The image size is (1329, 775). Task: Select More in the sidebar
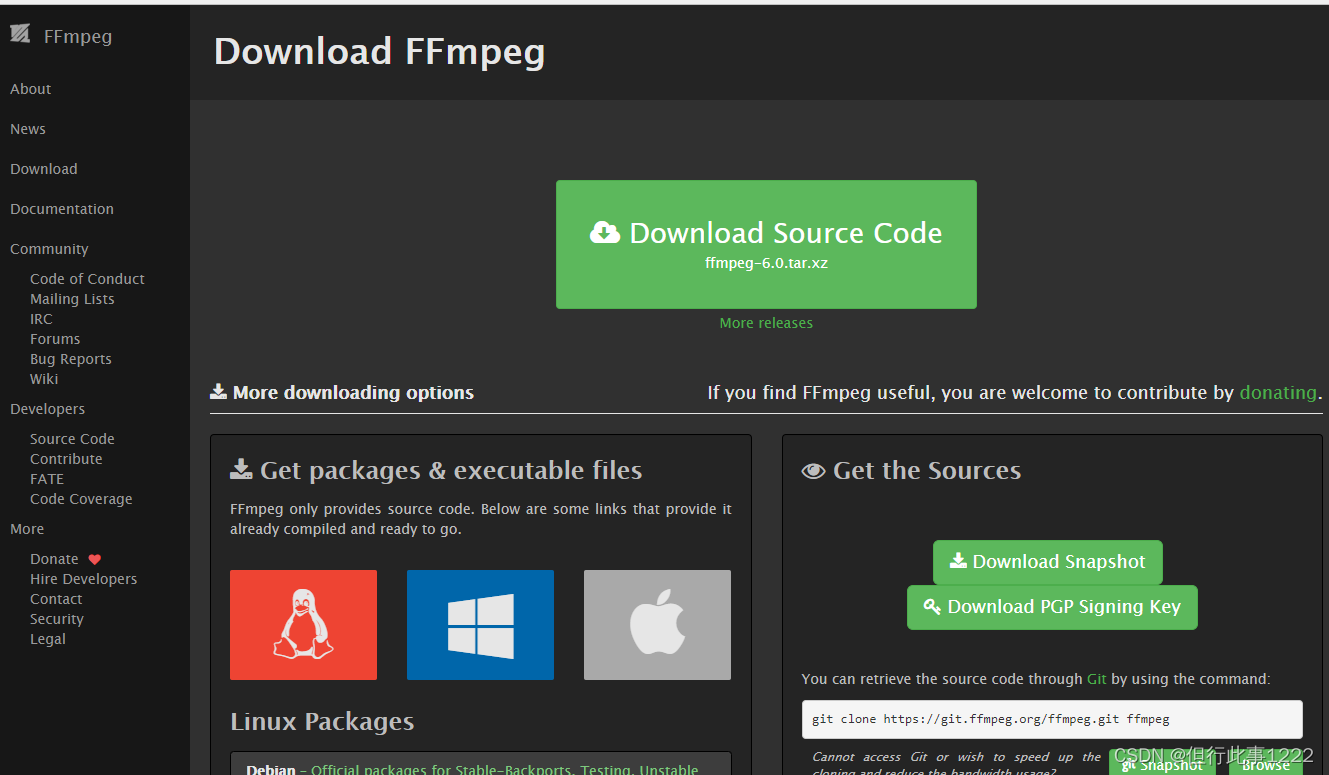coord(27,529)
